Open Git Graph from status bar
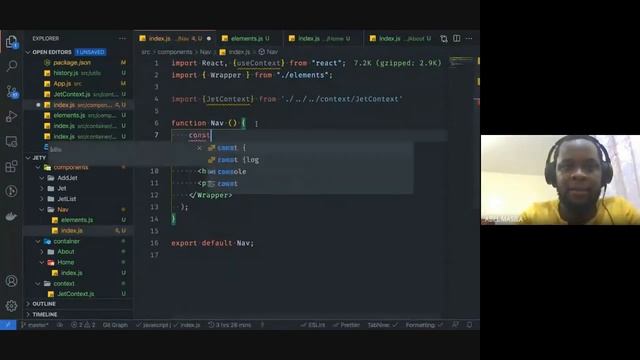 click(115, 325)
